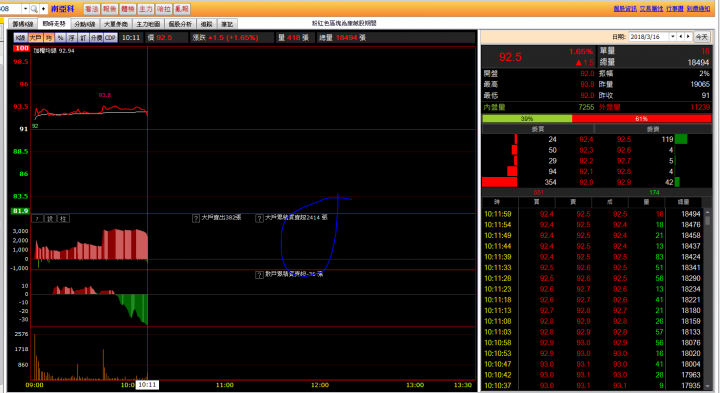The width and height of the screenshot is (720, 393).
Task: Open the 追蹤 tab
Action: point(207,24)
